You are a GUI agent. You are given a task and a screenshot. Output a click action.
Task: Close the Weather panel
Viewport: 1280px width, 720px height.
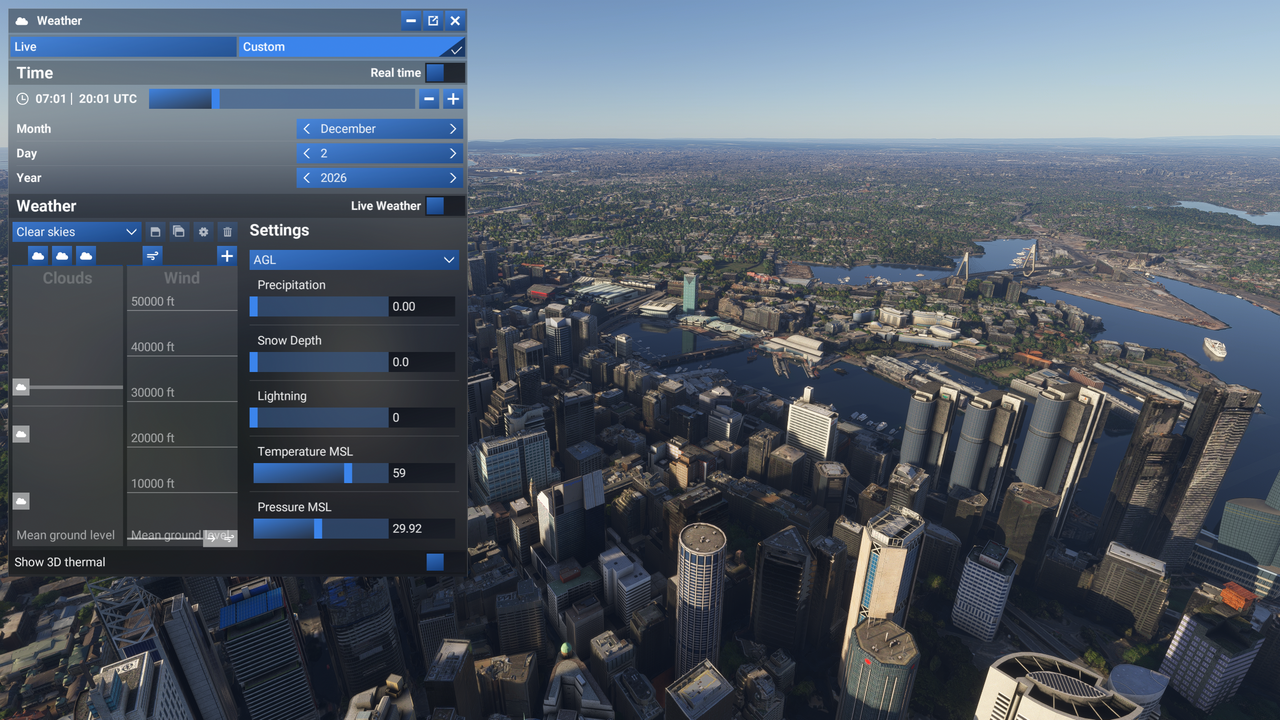(455, 21)
